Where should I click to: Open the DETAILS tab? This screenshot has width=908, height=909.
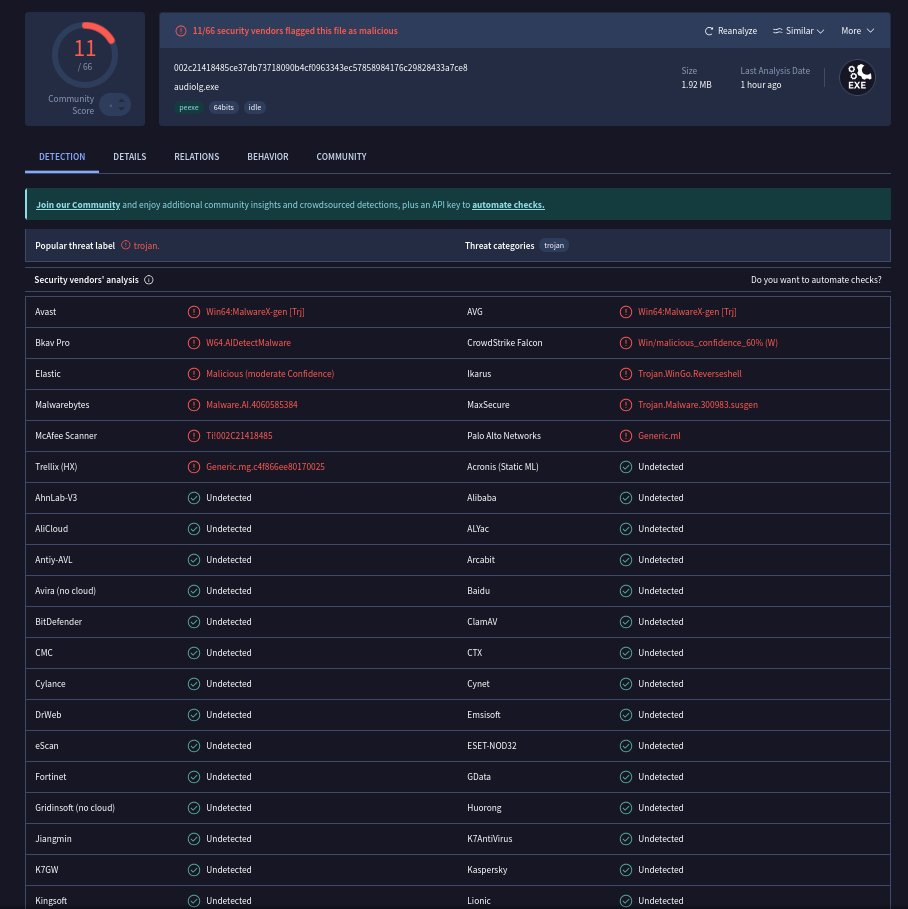pos(130,157)
